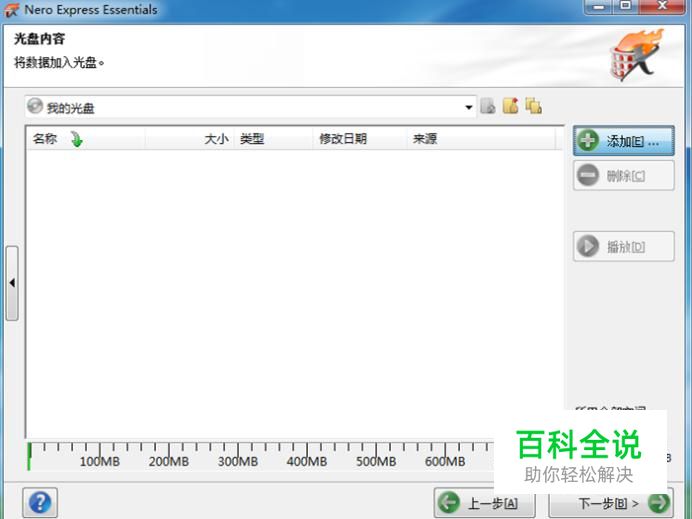The height and width of the screenshot is (519, 692).
Task: Sort by the 大小 column header
Action: (x=189, y=139)
